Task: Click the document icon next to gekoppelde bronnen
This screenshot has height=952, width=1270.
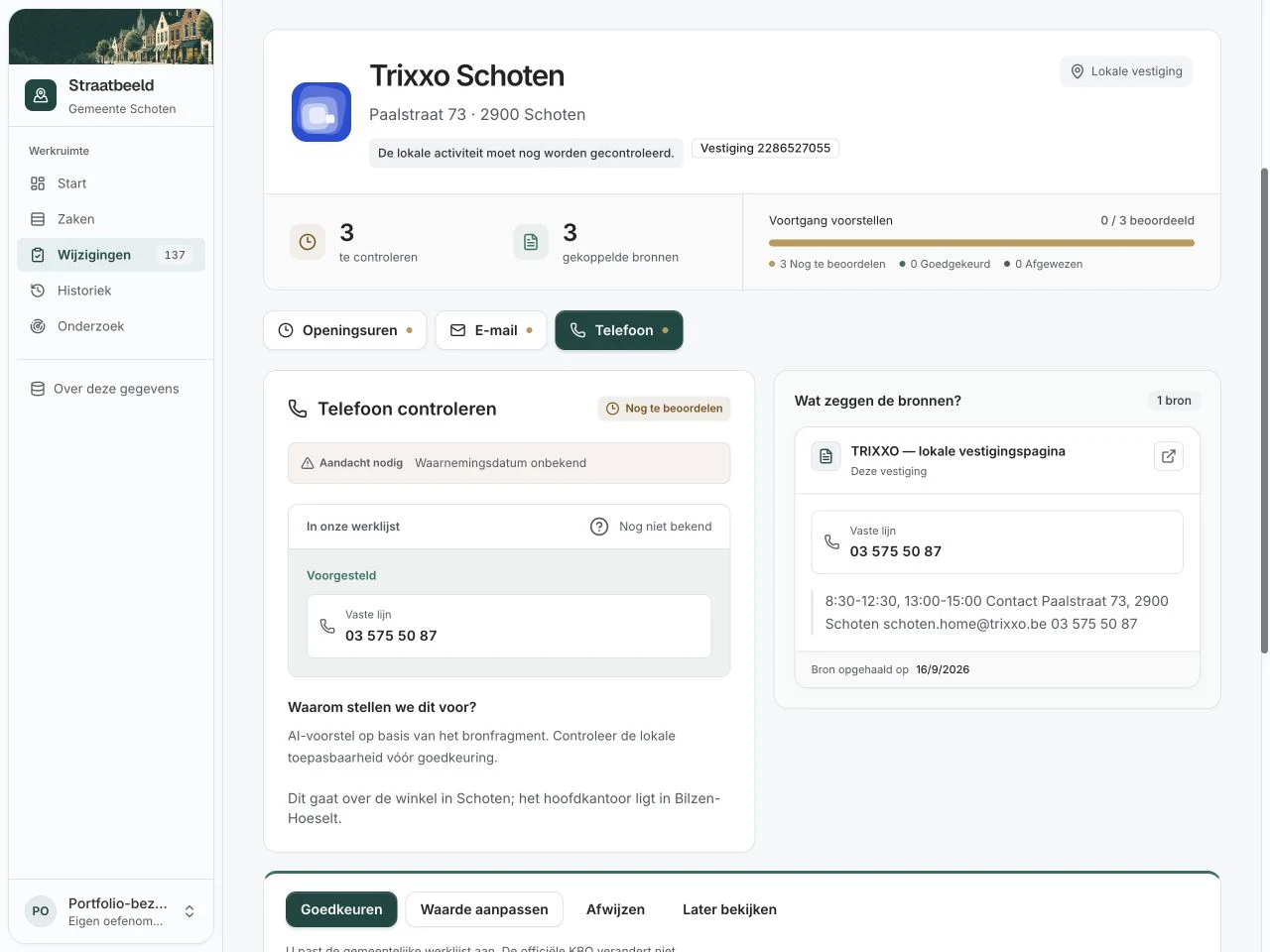Action: coord(531,242)
